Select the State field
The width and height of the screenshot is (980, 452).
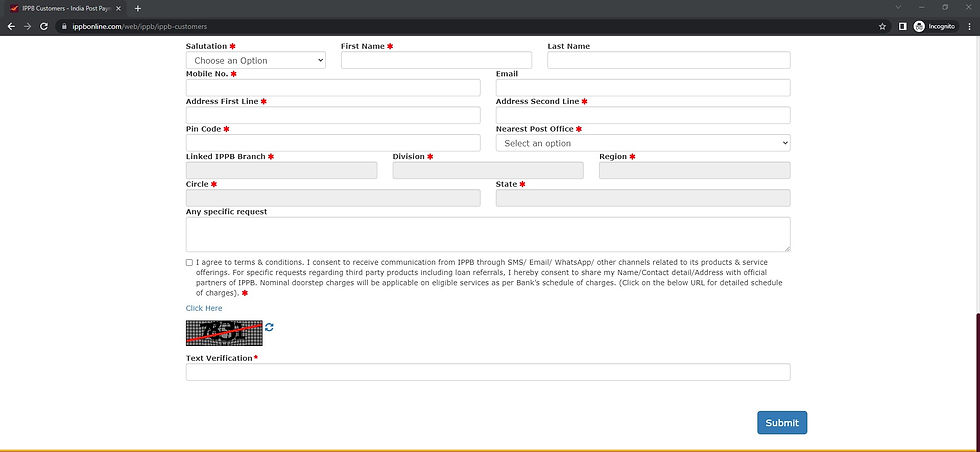coord(643,198)
